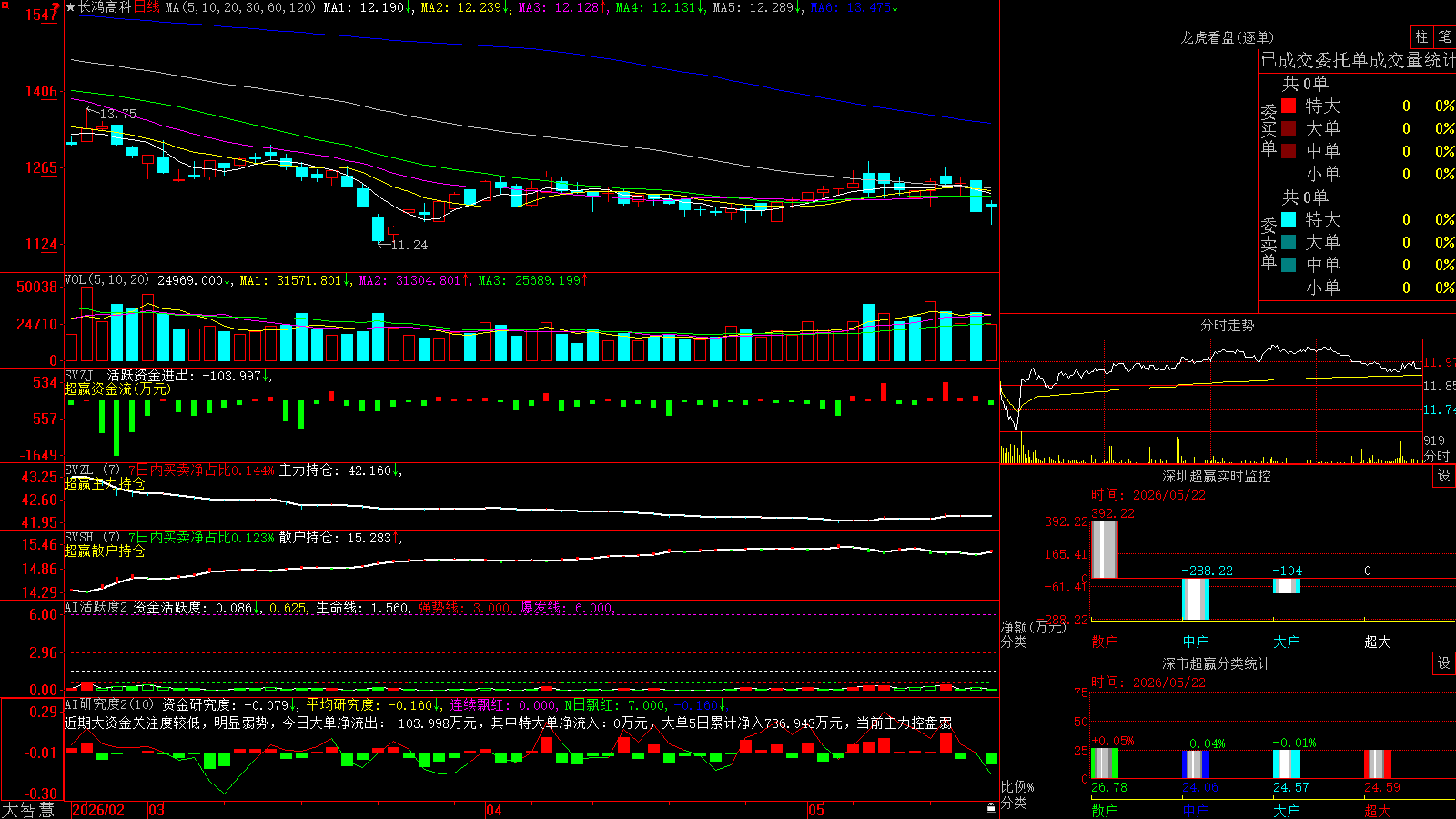Screen dimensions: 1456x819
Task: Click the 委卖单 vertical label
Action: (x=1269, y=244)
